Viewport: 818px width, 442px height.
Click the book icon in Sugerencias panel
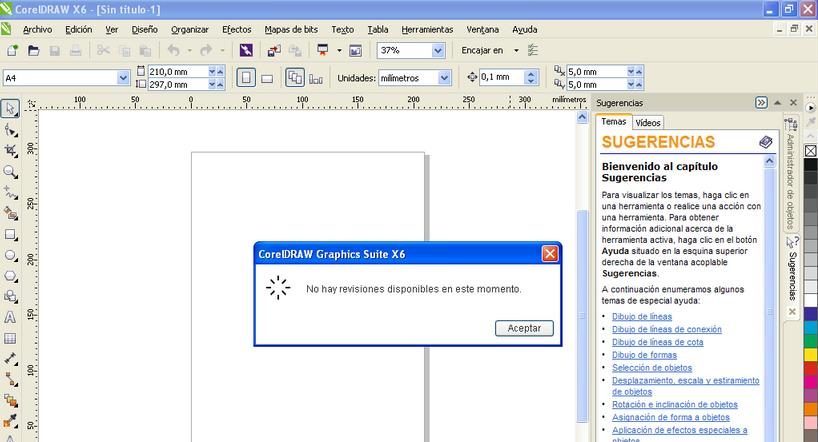click(x=765, y=142)
